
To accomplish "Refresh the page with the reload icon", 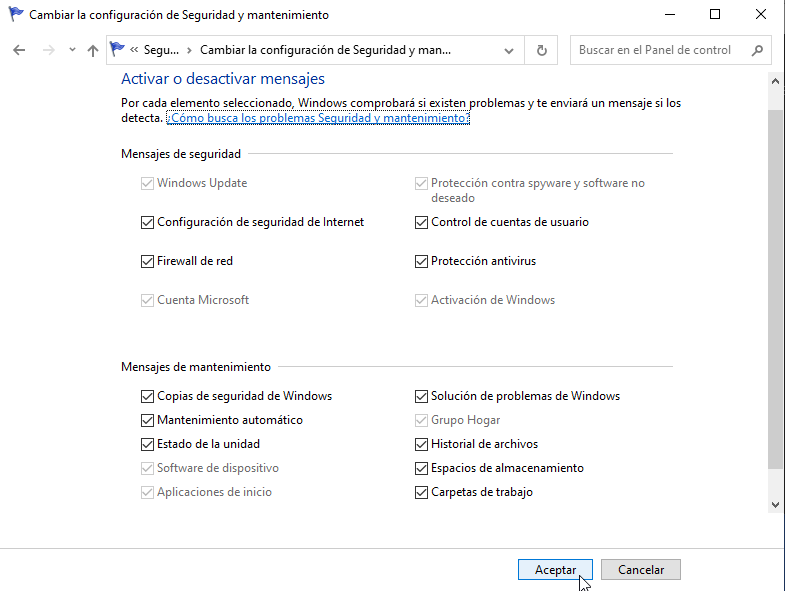I will pyautogui.click(x=541, y=50).
